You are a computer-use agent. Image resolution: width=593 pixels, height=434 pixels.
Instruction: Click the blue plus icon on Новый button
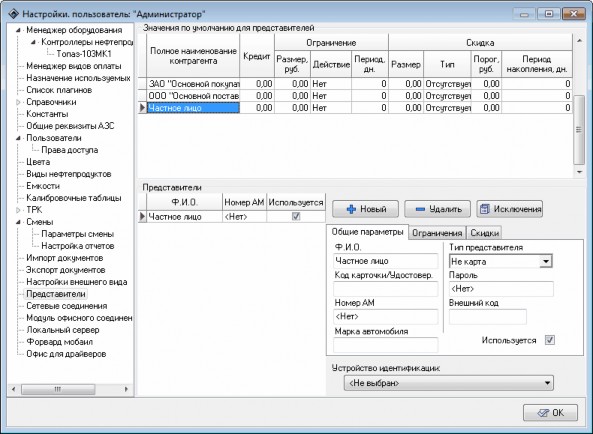351,209
